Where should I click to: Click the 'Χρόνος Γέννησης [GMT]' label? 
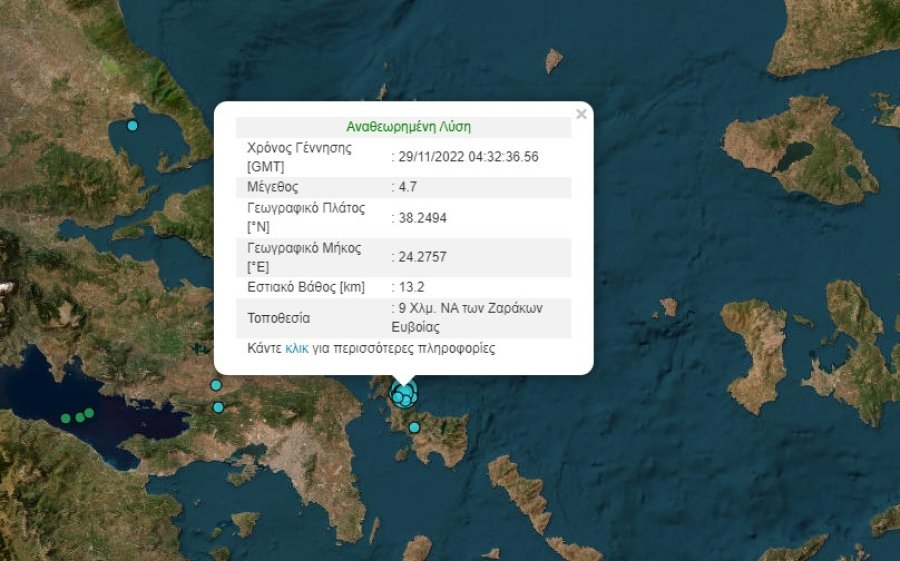coord(299,157)
